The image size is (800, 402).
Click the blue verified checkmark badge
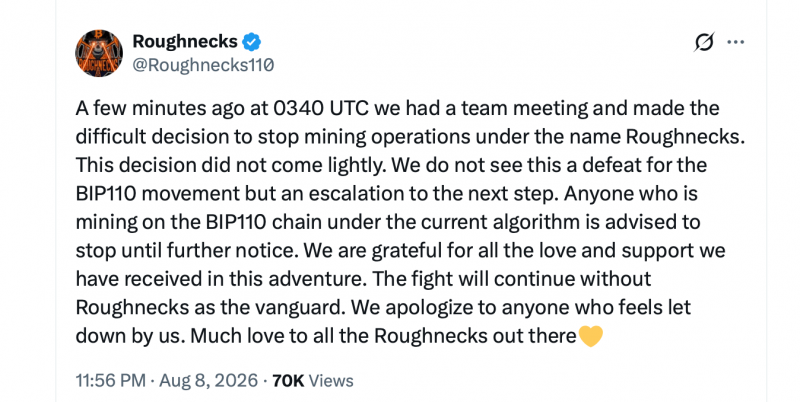252,42
